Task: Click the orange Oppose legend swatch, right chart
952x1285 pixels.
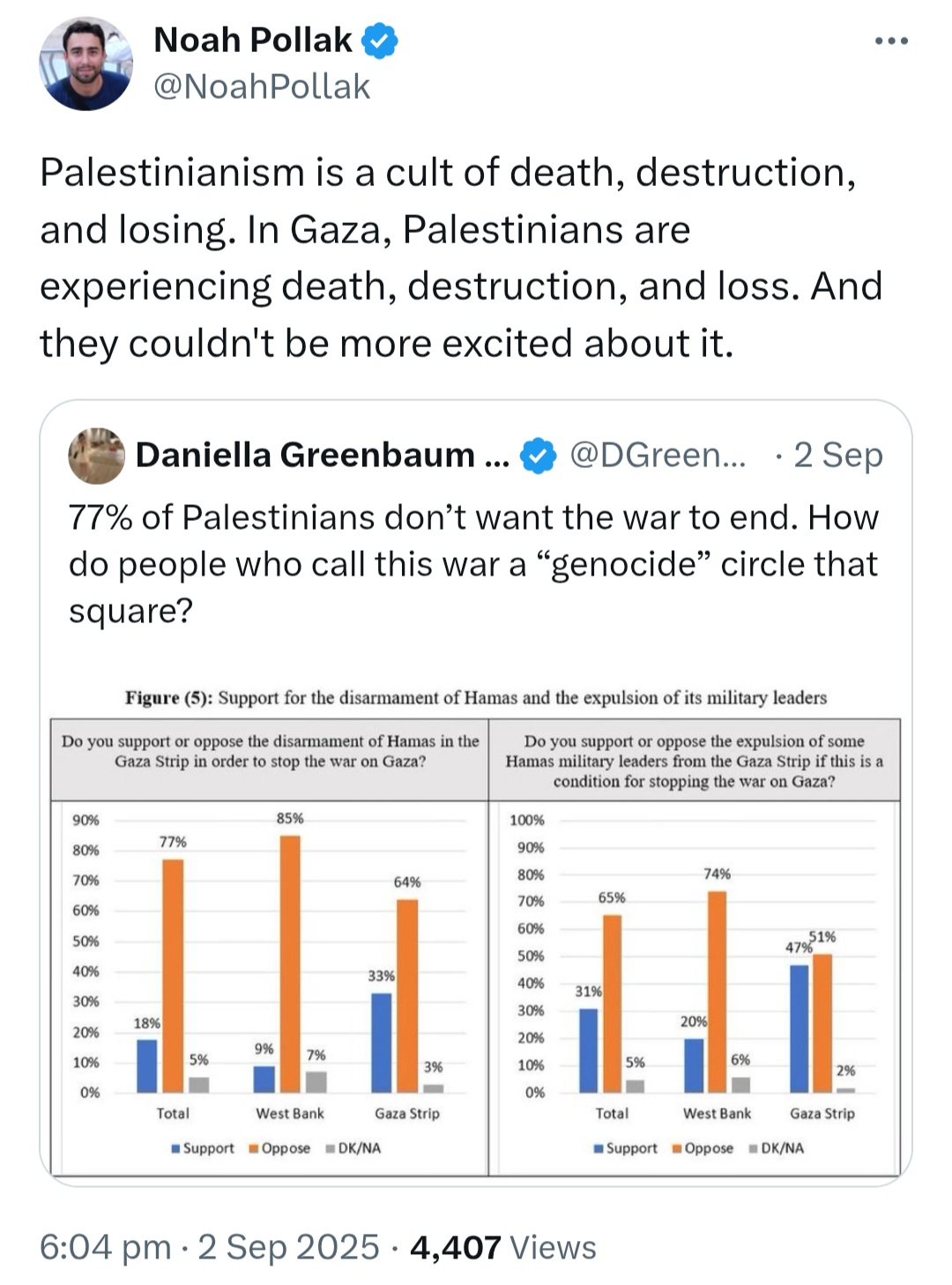Action: click(x=677, y=1148)
